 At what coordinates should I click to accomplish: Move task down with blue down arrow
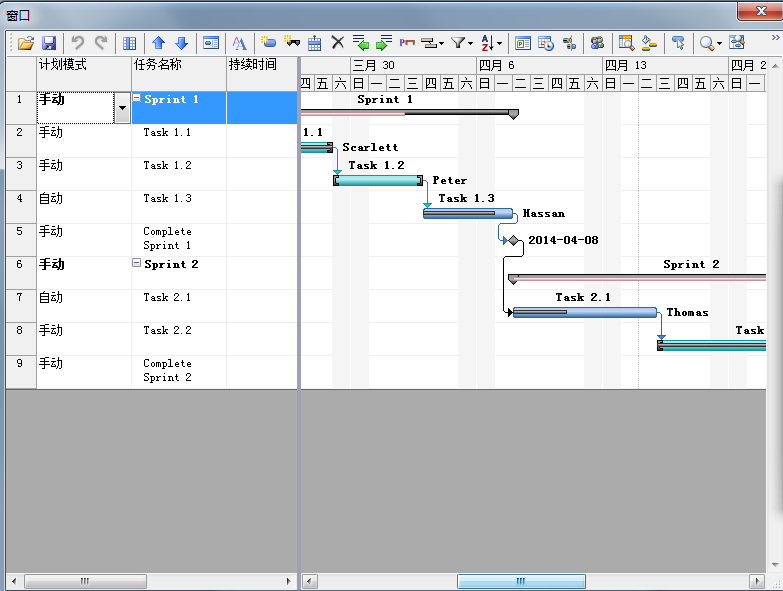pyautogui.click(x=181, y=43)
